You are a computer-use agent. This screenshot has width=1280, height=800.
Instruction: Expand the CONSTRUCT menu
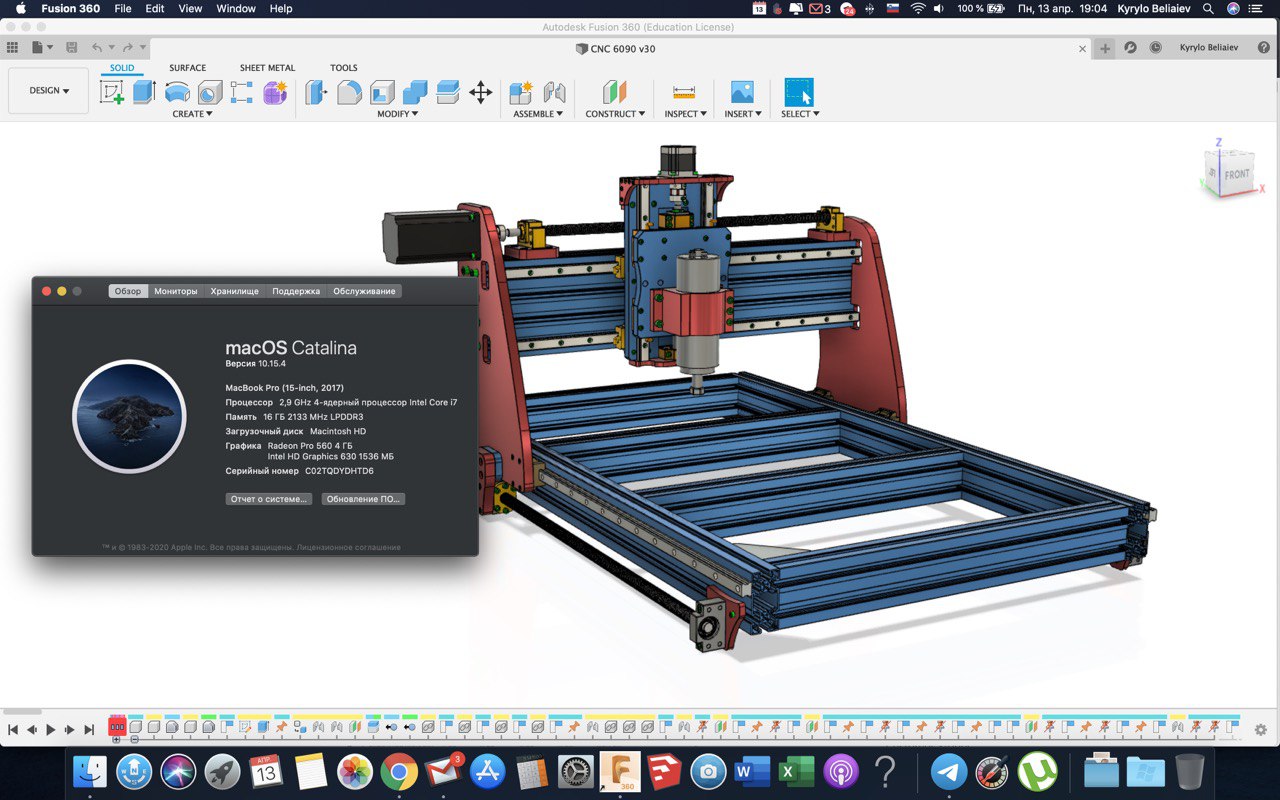coord(615,114)
